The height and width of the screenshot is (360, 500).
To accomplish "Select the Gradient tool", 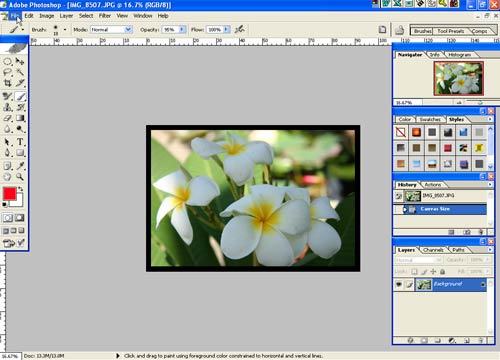I will coord(20,118).
